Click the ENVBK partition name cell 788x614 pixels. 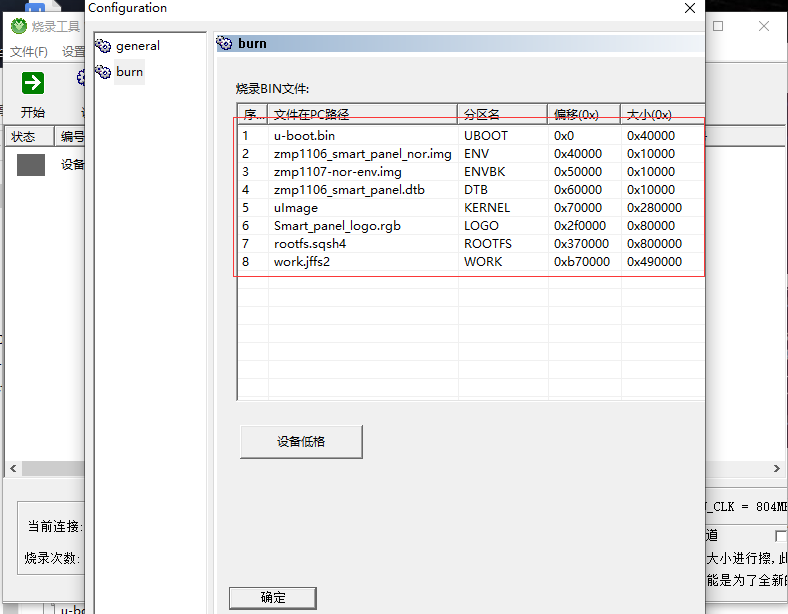click(484, 172)
